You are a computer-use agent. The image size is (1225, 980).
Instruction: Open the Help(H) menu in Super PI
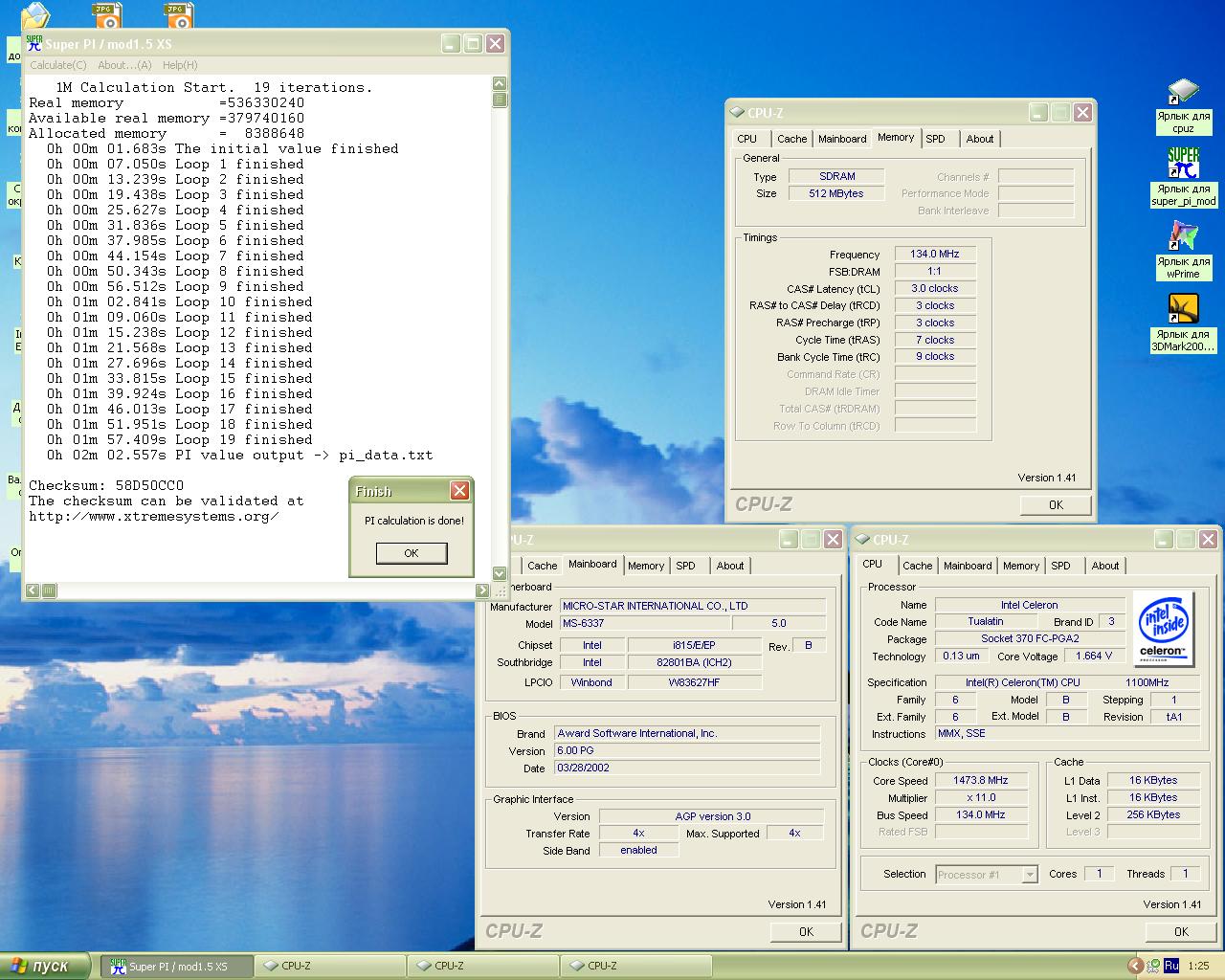point(180,65)
